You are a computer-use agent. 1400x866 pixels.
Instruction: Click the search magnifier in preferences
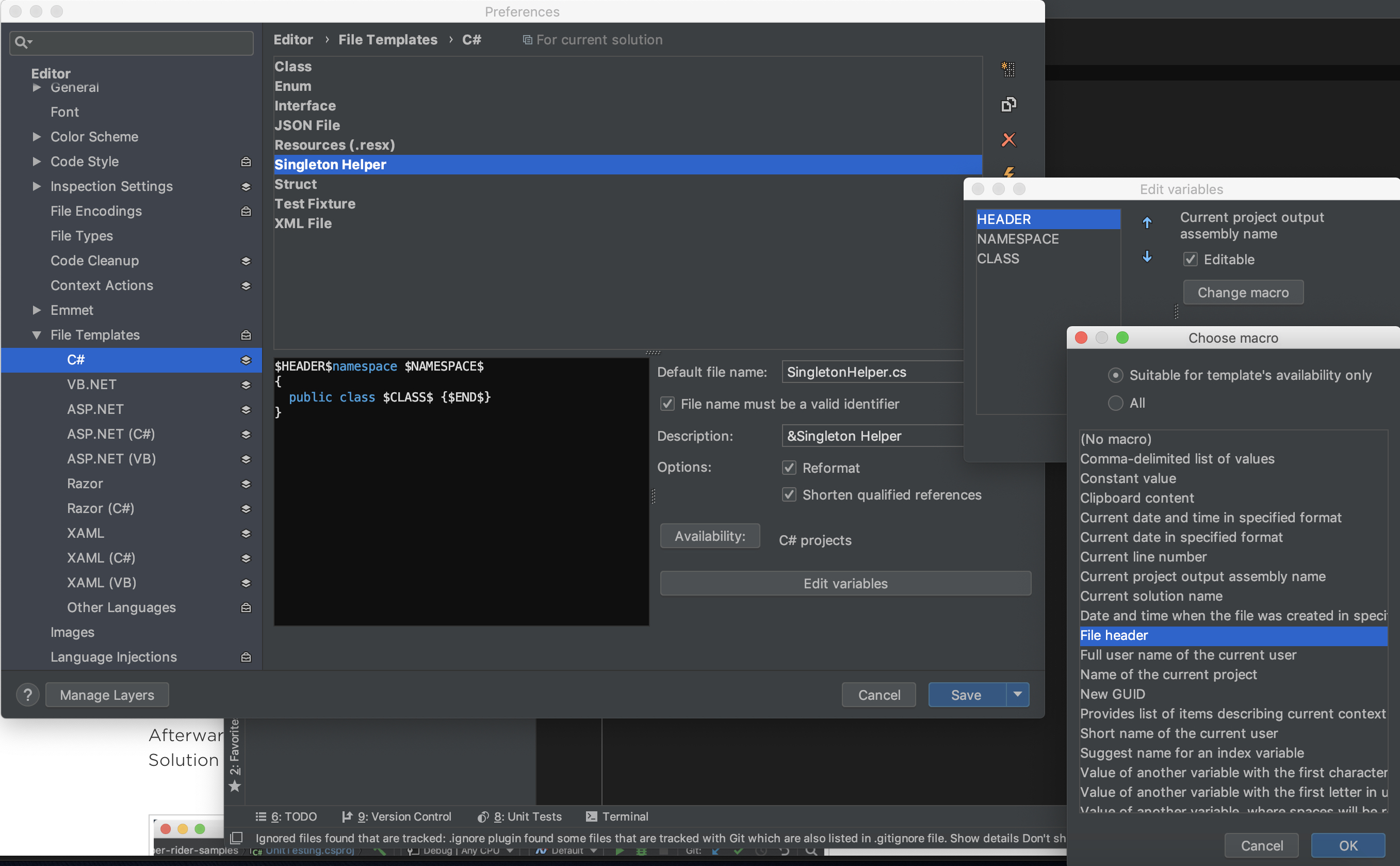(x=22, y=42)
